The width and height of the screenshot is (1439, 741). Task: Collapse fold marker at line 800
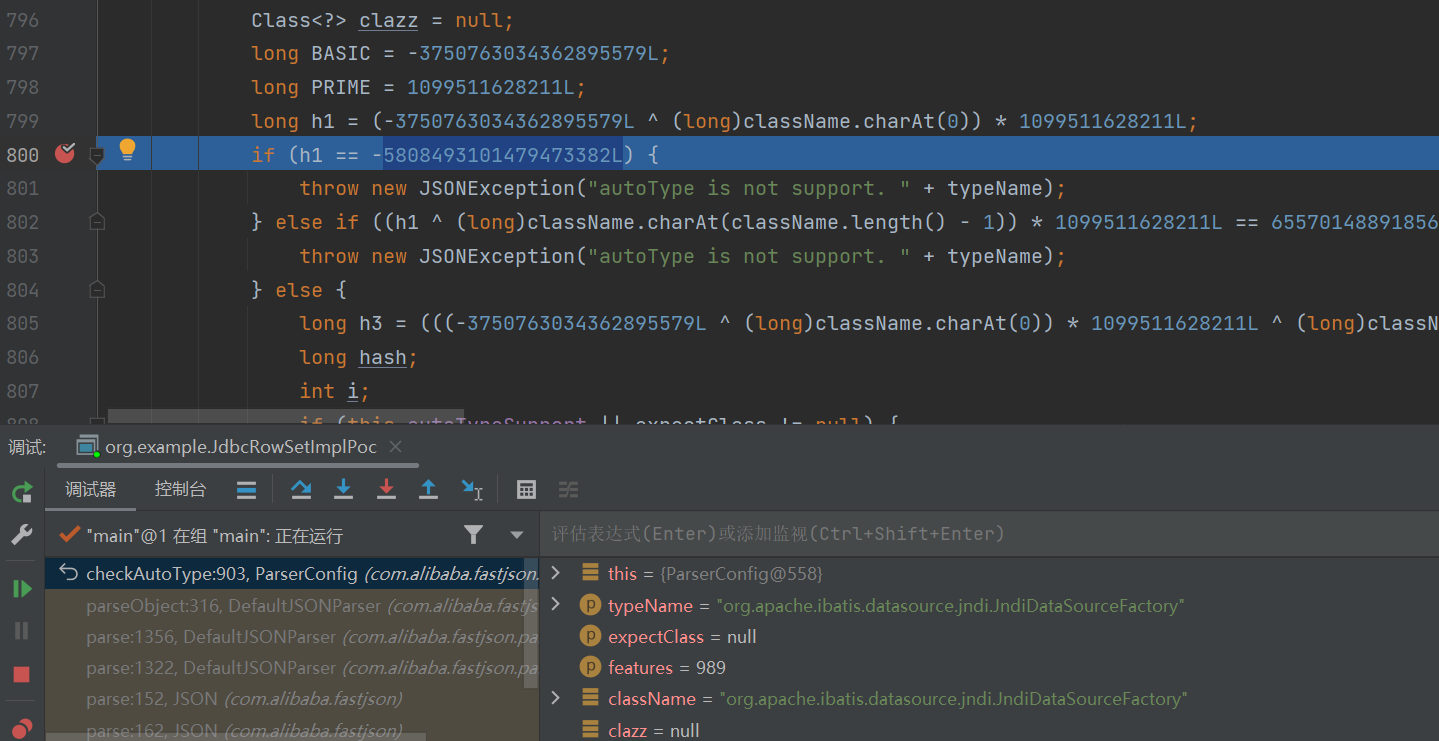[97, 155]
